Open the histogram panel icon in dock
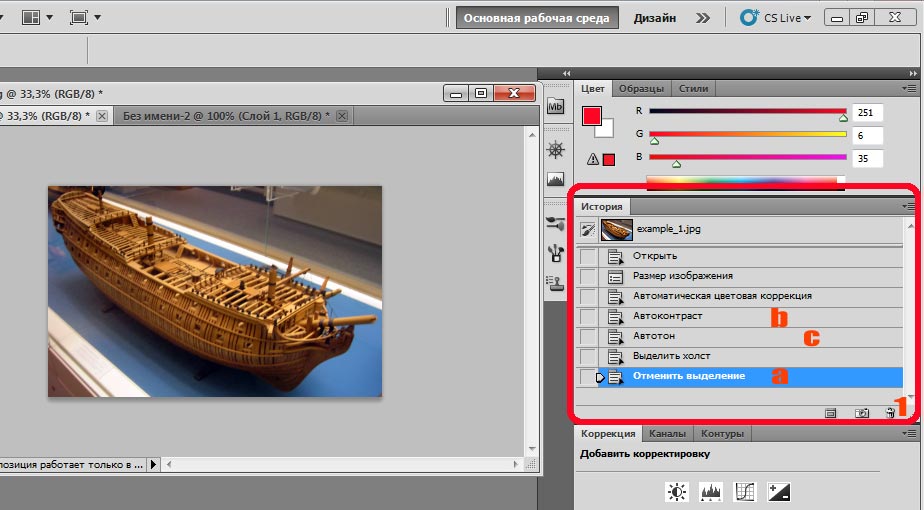The height and width of the screenshot is (510, 924). pos(556,180)
